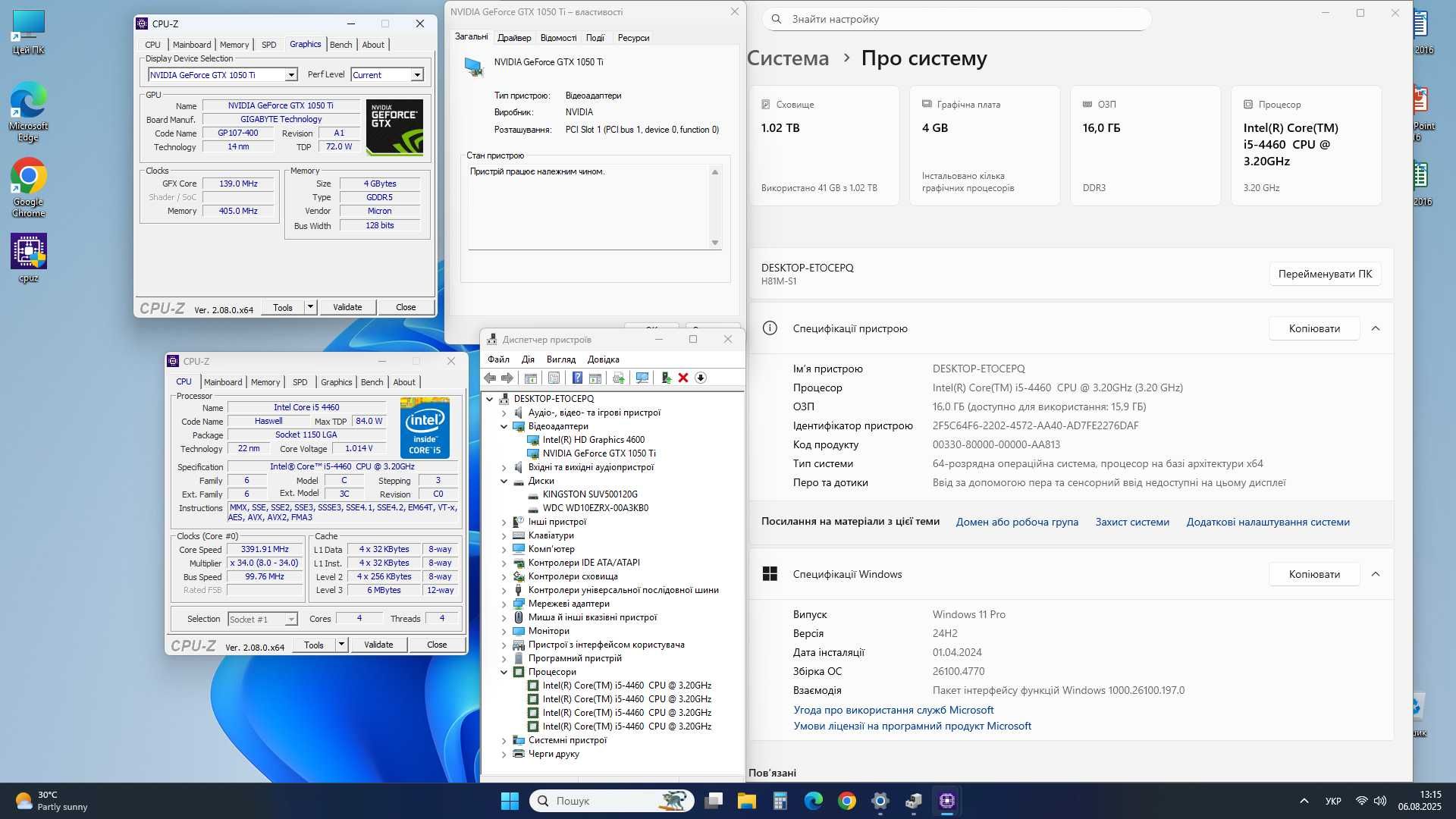Click the Знайти настройку search field
Screen dimensions: 1456x819
tap(957, 19)
